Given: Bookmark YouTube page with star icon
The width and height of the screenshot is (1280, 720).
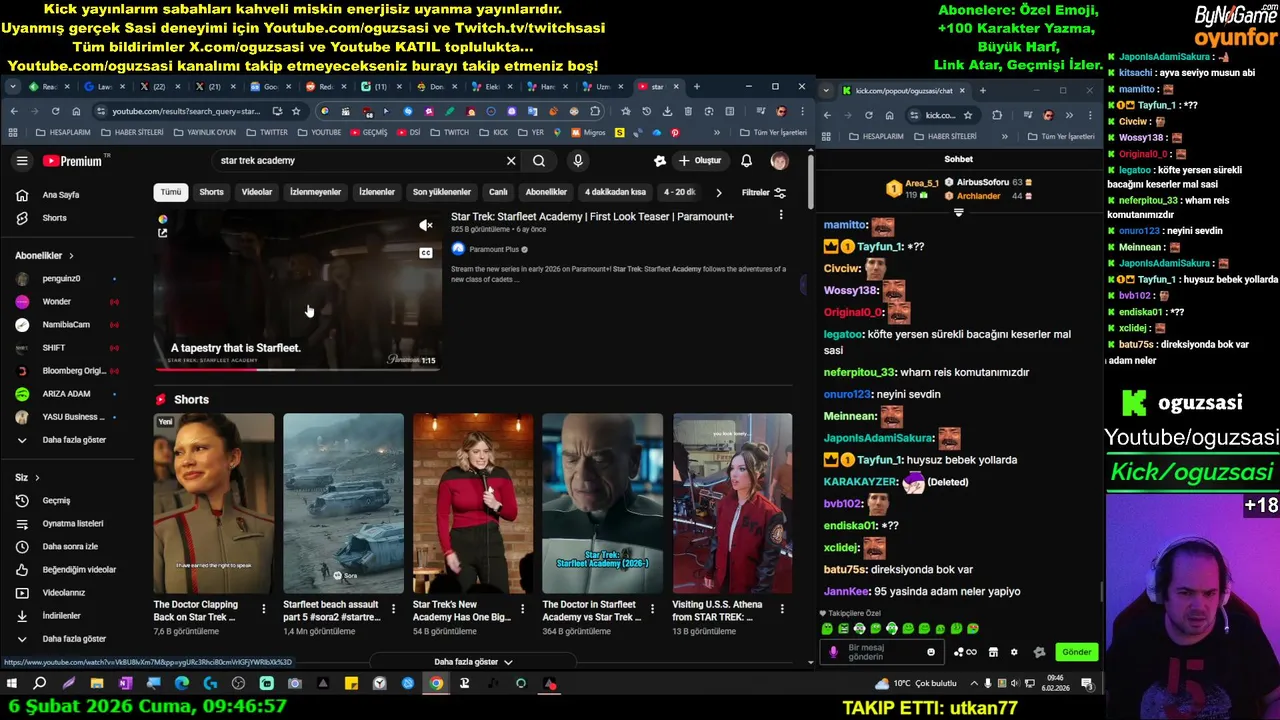Looking at the screenshot, I should point(296,111).
